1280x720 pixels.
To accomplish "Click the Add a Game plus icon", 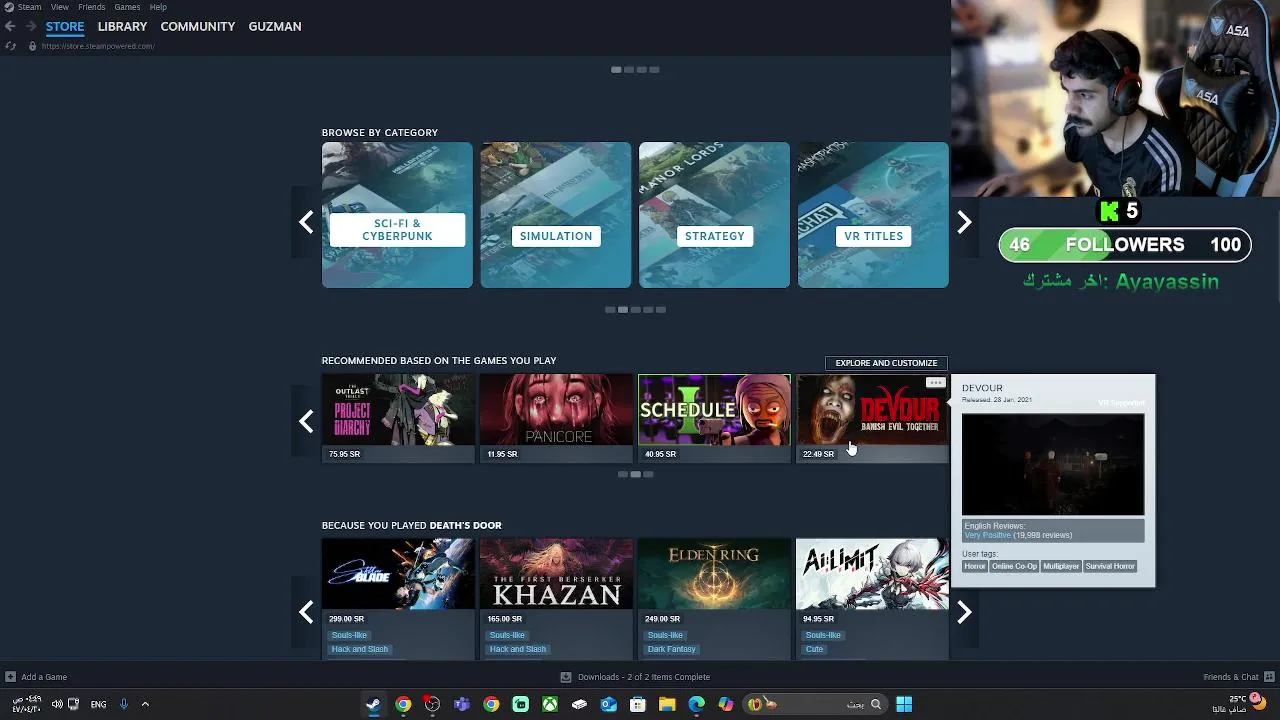I will [x=10, y=677].
